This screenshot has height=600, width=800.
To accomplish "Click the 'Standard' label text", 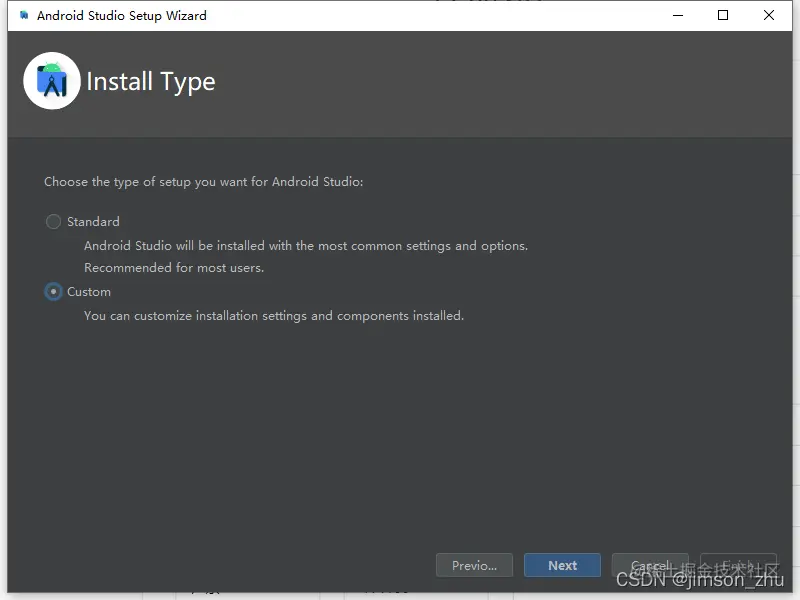I will (x=93, y=222).
